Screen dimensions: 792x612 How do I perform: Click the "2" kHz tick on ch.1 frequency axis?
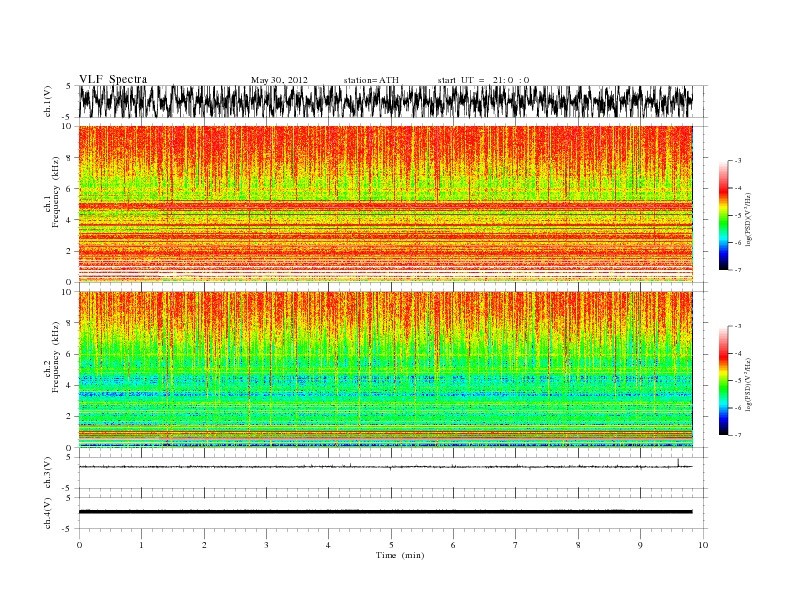tap(70, 251)
